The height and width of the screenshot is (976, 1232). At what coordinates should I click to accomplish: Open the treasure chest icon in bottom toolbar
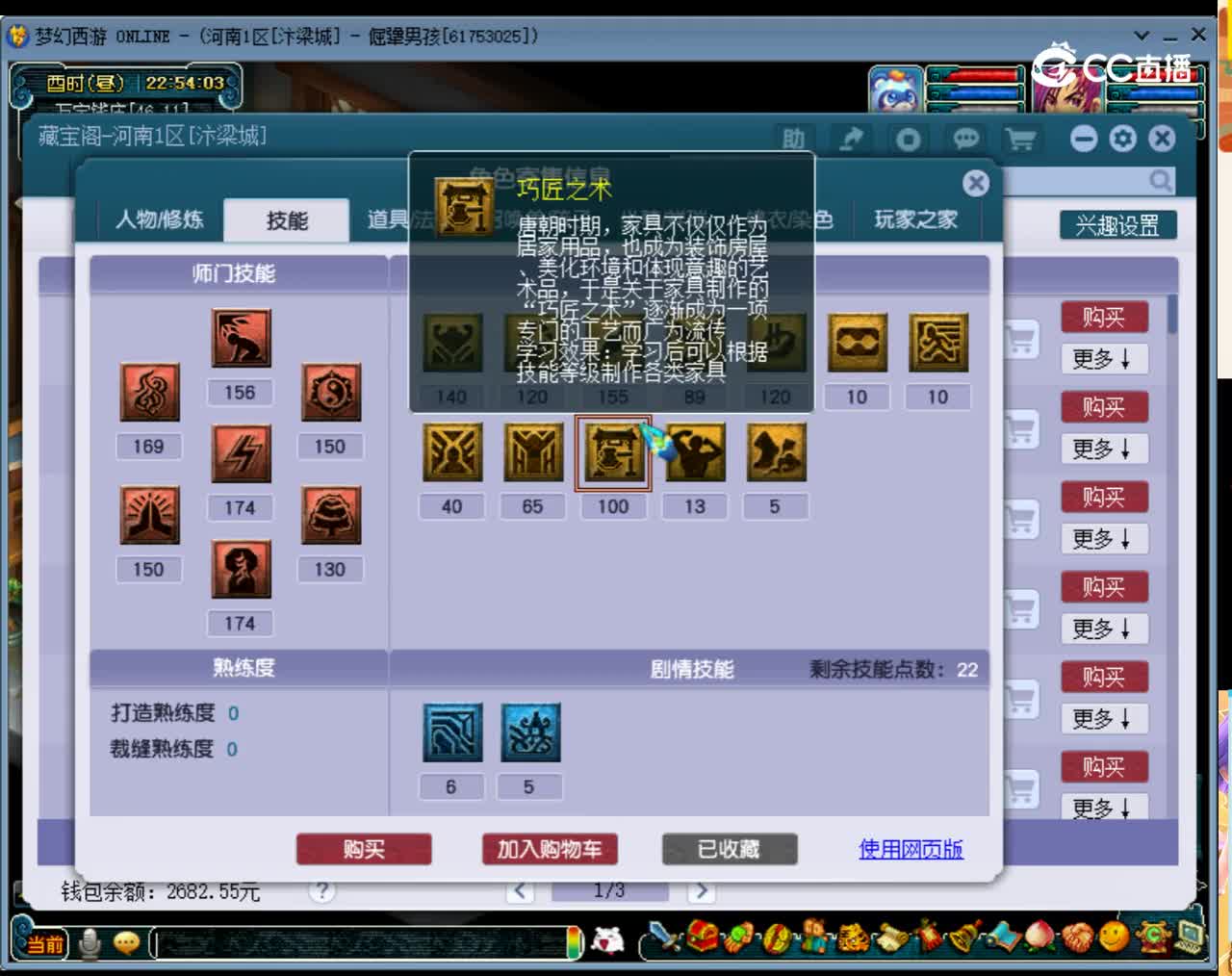(x=703, y=937)
